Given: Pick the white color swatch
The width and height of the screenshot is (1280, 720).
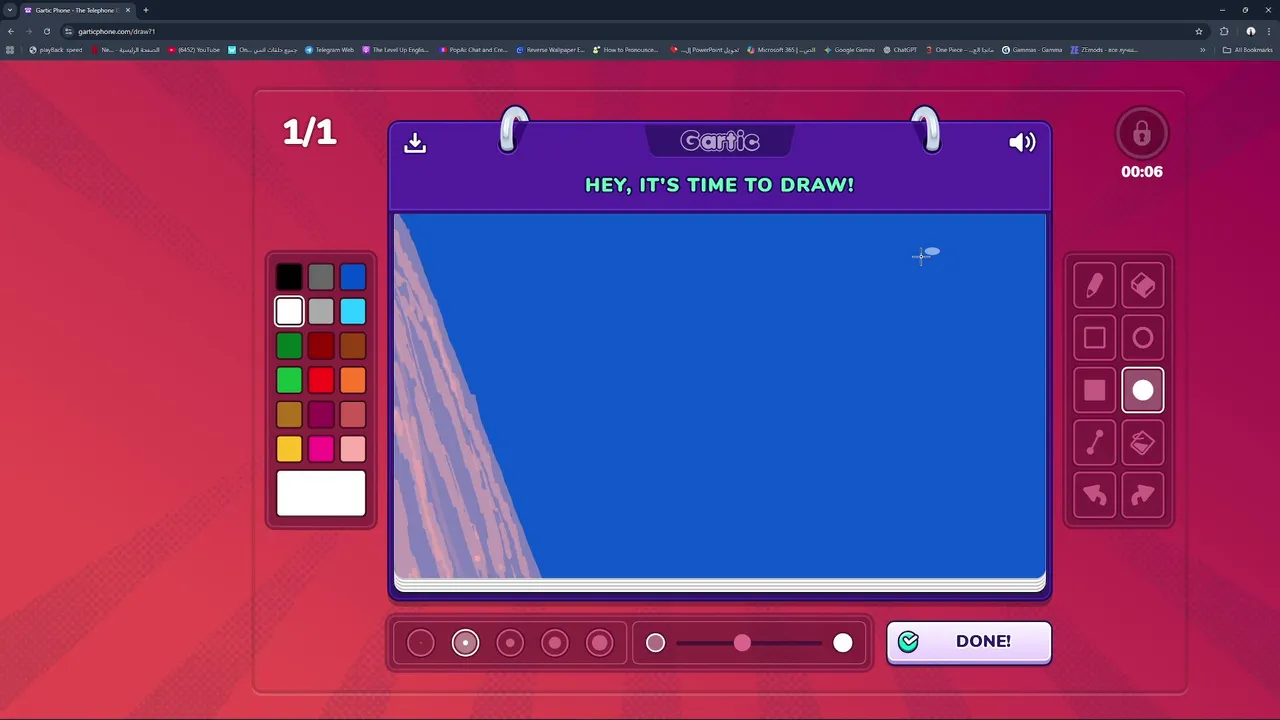Looking at the screenshot, I should (289, 312).
